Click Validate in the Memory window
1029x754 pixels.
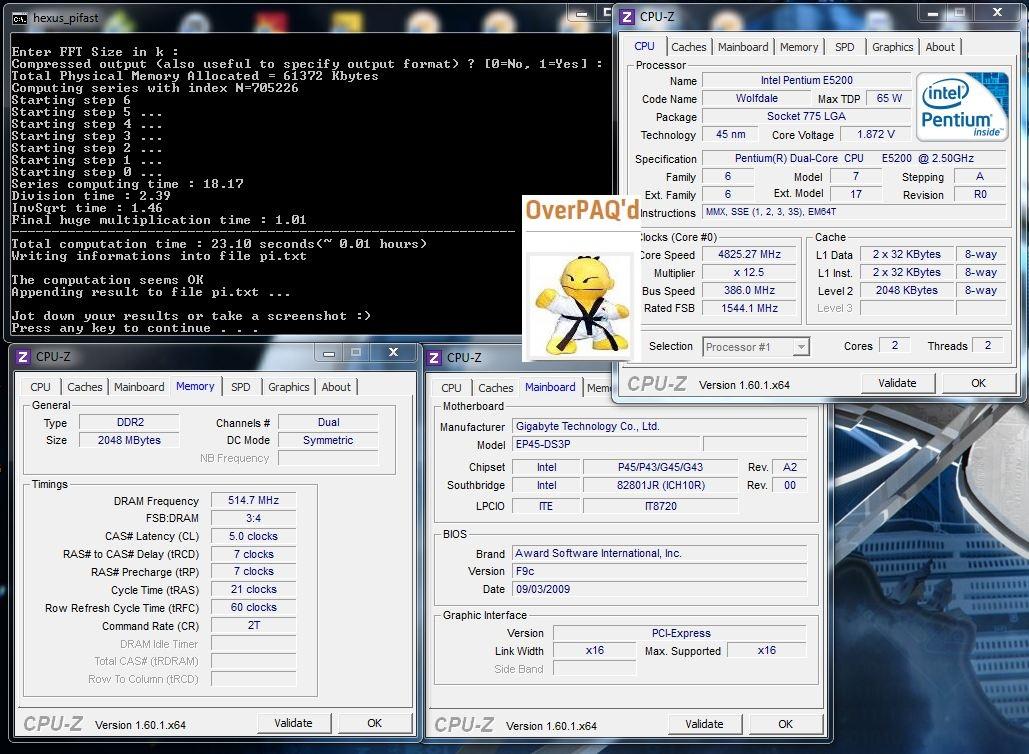[293, 723]
